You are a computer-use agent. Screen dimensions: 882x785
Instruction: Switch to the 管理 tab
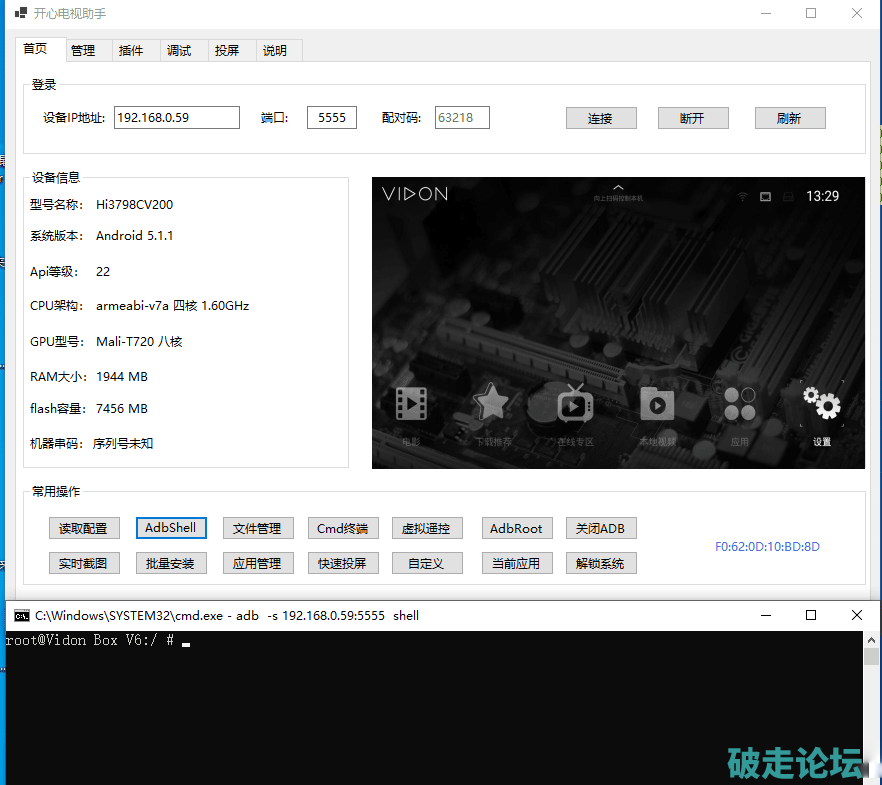[83, 51]
